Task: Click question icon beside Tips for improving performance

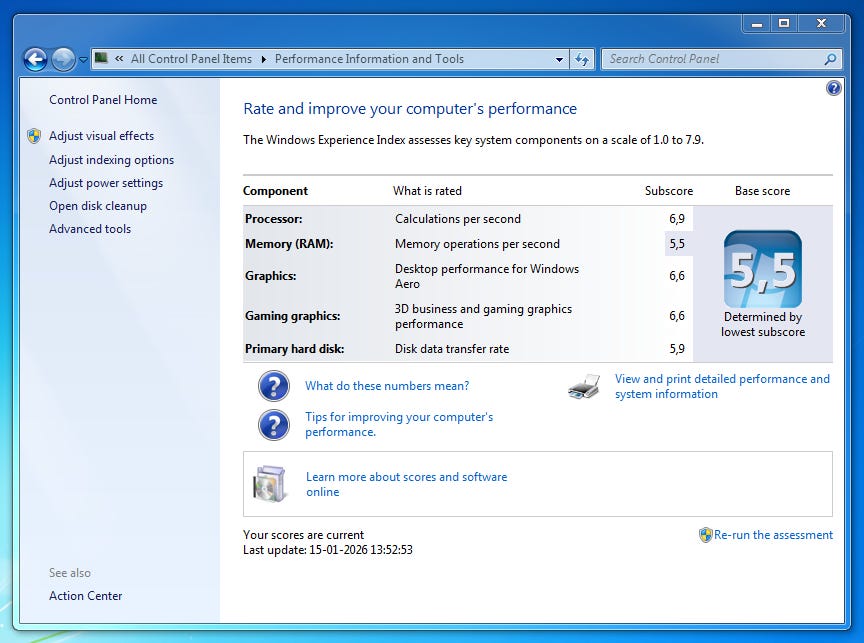Action: coord(274,425)
